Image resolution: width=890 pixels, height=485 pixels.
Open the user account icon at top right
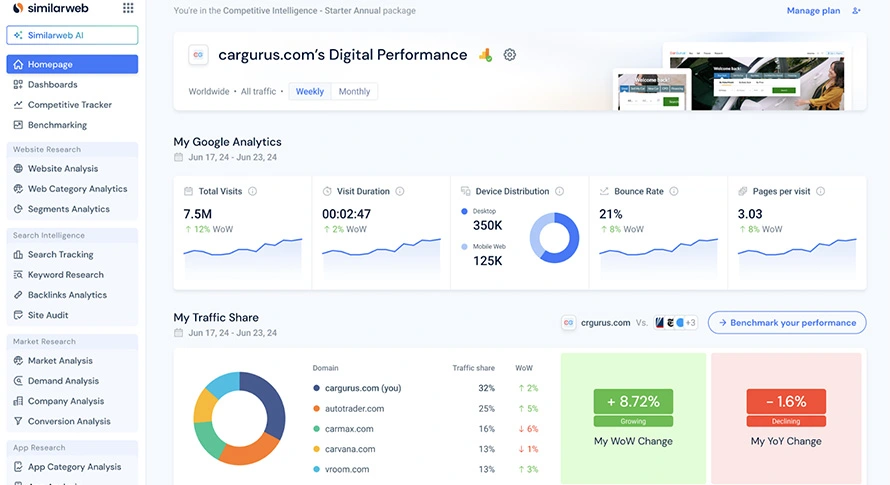[x=856, y=11]
